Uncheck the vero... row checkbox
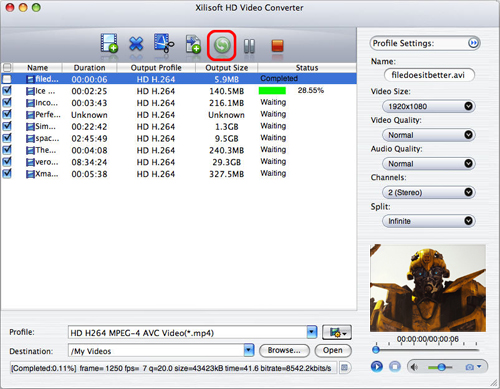This screenshot has width=500, height=389. pyautogui.click(x=7, y=162)
